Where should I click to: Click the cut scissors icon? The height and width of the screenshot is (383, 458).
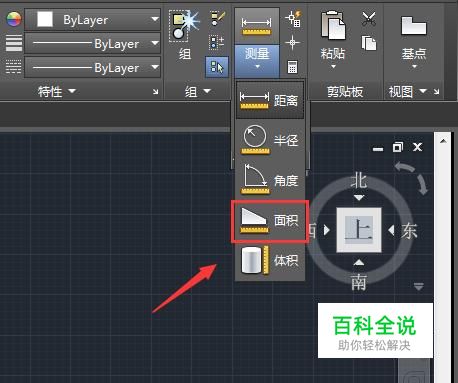tap(369, 19)
